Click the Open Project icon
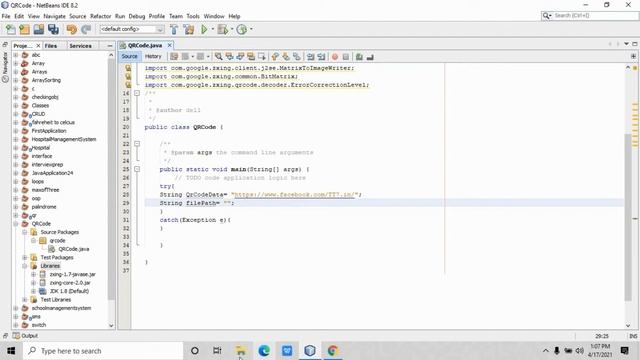Screen dimensions: 640x360 pyautogui.click(x=39, y=29)
